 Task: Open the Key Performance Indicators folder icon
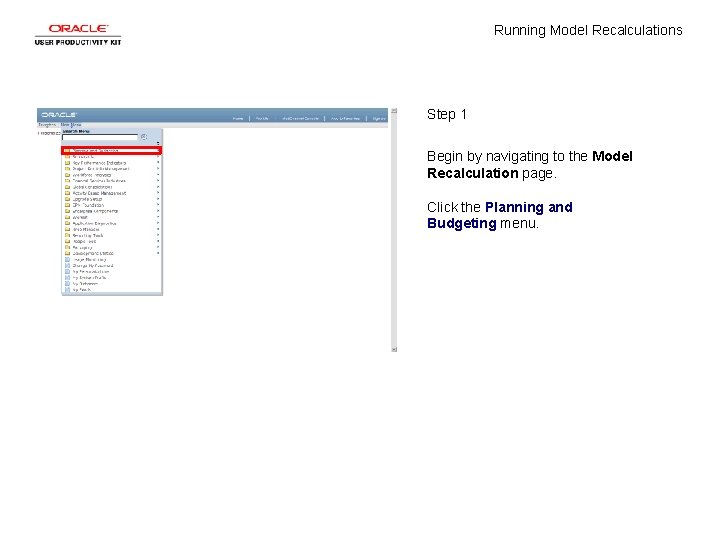[68, 163]
